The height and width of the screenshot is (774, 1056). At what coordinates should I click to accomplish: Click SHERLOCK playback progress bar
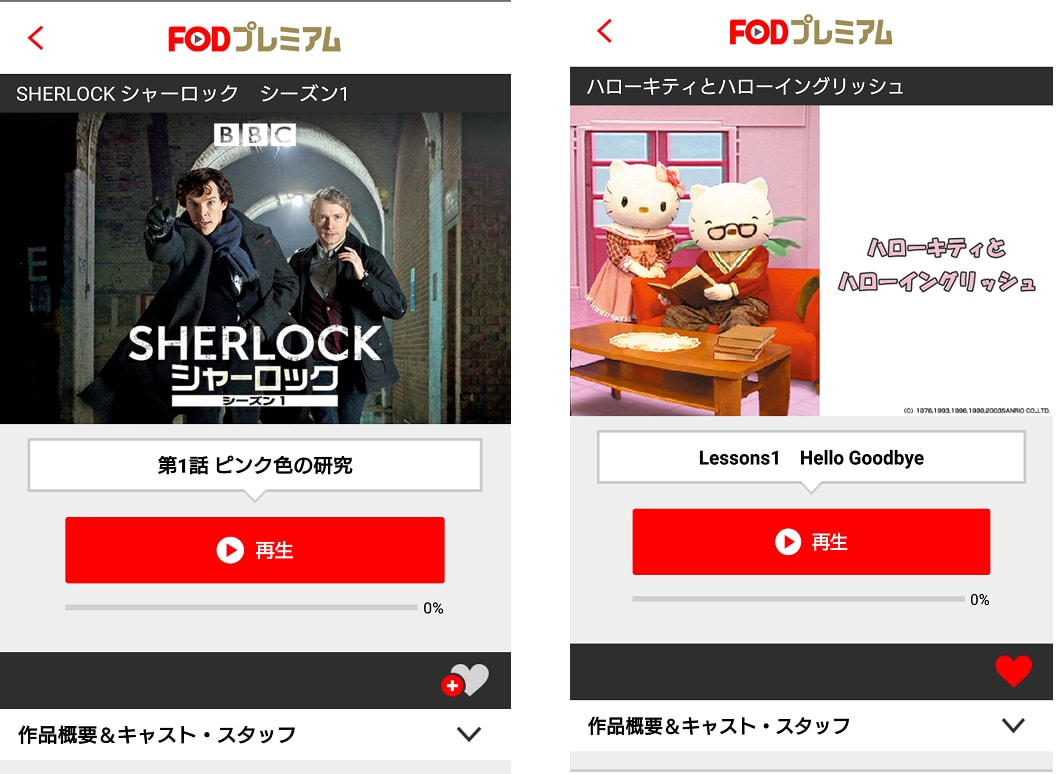241,608
